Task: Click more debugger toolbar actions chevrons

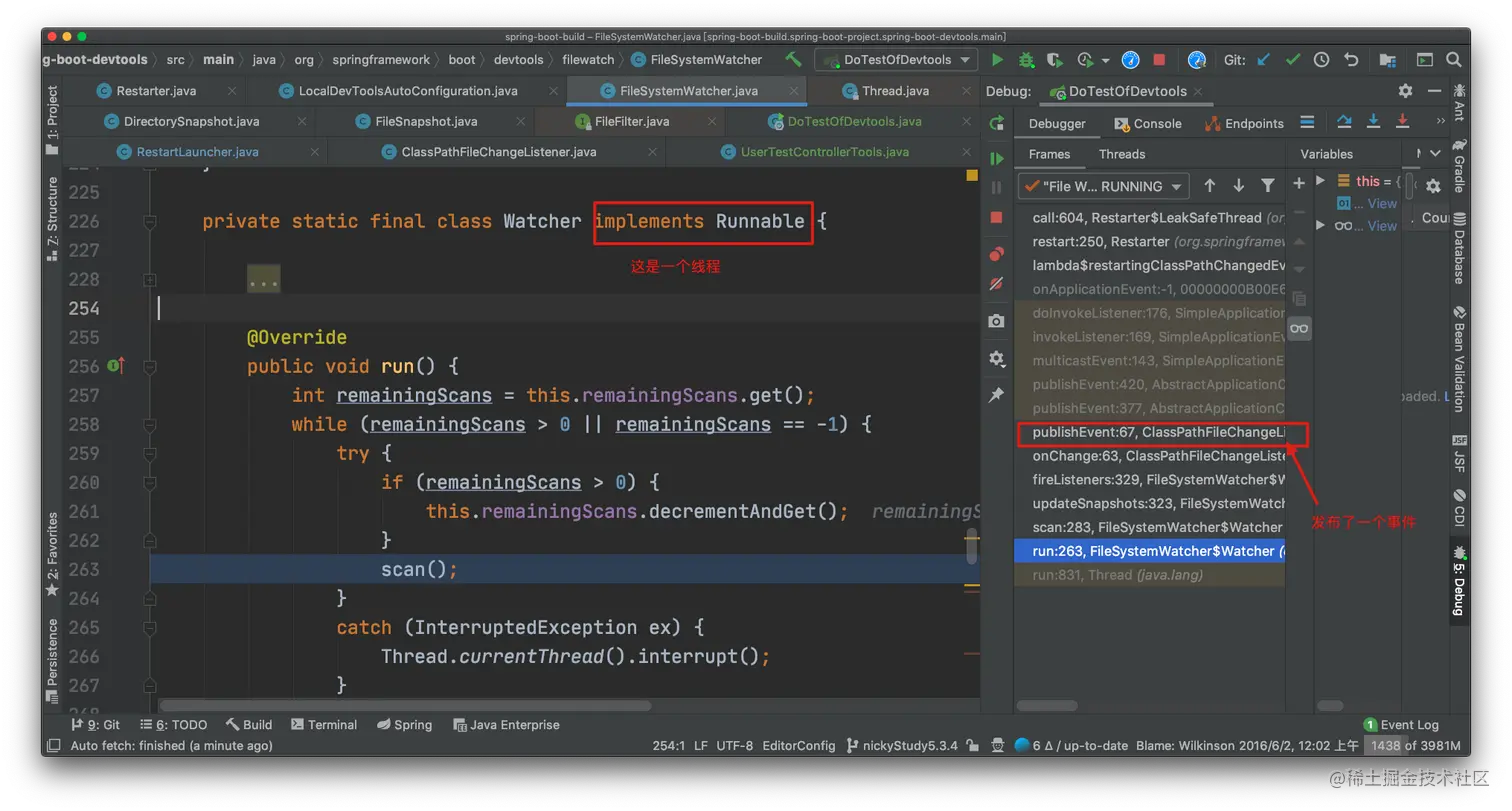Action: 1440,122
